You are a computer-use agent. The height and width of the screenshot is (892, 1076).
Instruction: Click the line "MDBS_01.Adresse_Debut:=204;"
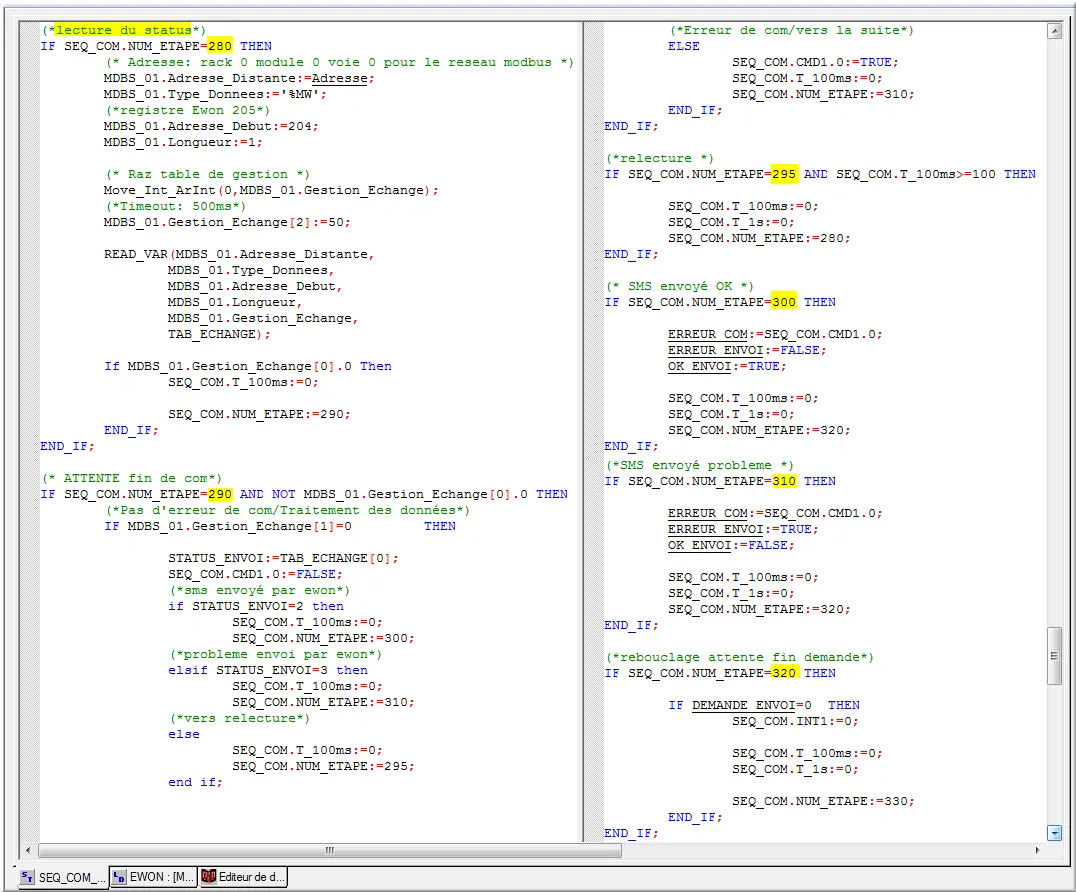click(211, 126)
